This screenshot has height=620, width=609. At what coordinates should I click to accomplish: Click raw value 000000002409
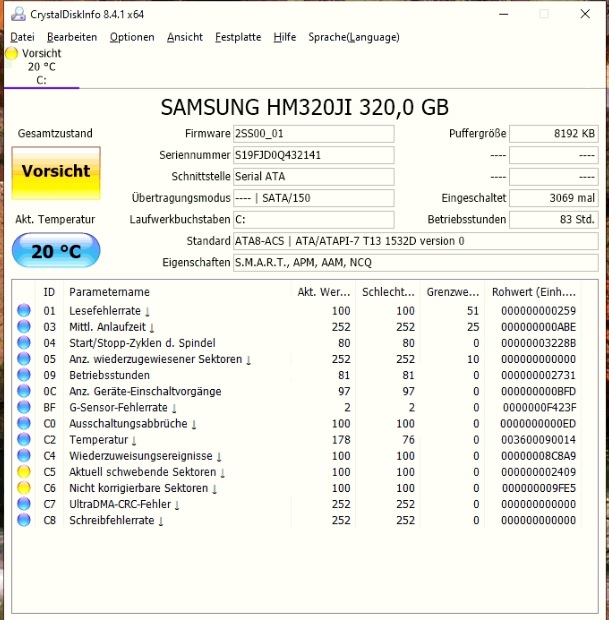pos(539,472)
